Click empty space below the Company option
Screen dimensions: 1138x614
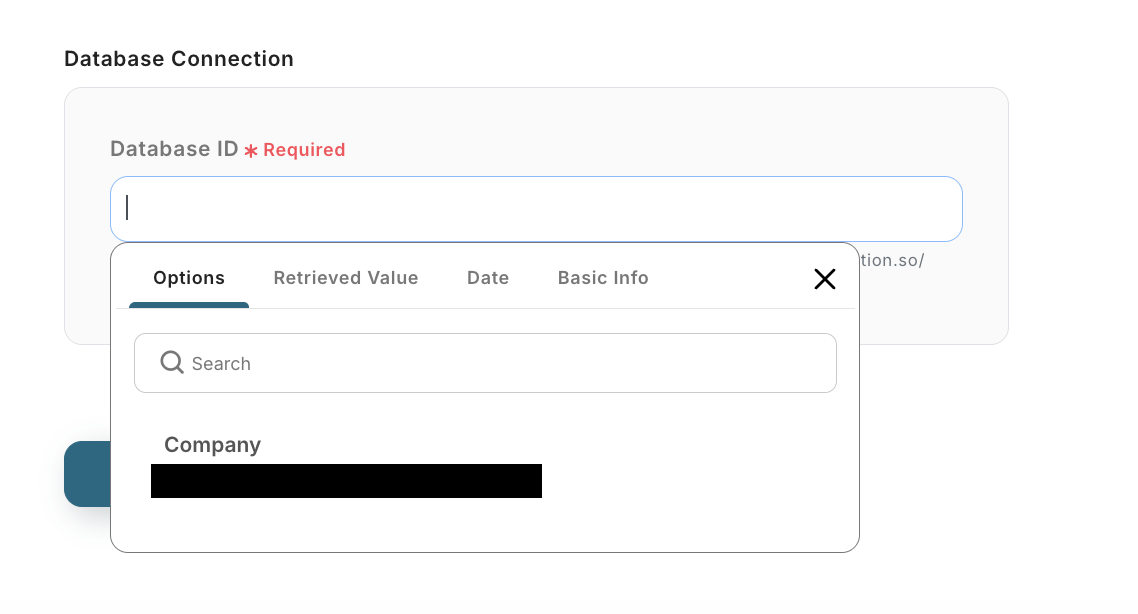(x=484, y=526)
